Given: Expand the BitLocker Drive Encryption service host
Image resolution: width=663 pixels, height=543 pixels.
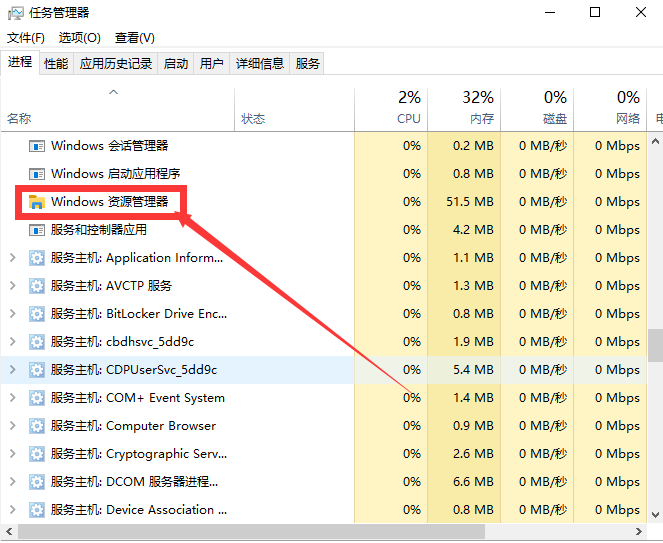Looking at the screenshot, I should 12,314.
